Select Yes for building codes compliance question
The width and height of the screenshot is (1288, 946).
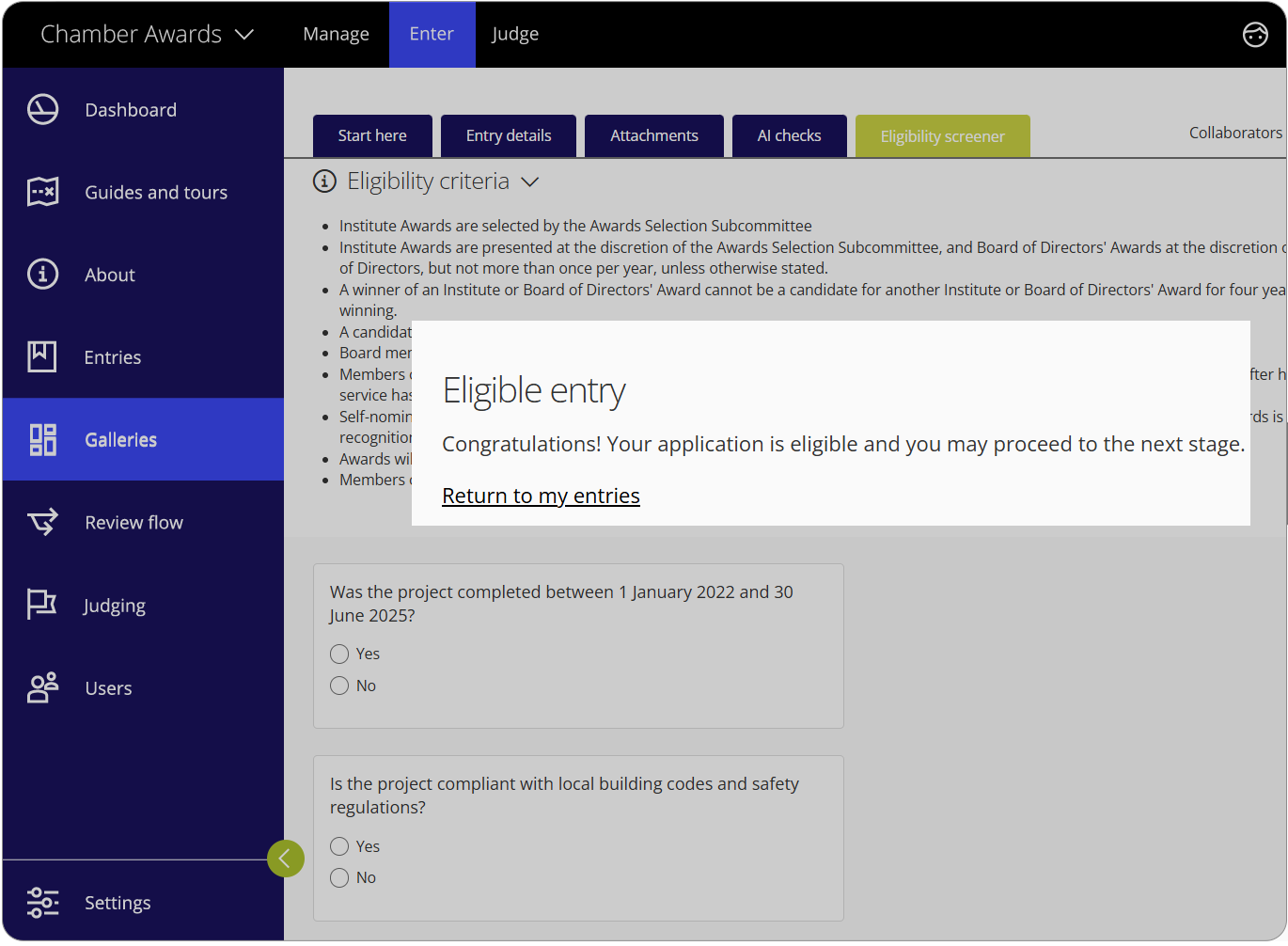click(x=339, y=846)
